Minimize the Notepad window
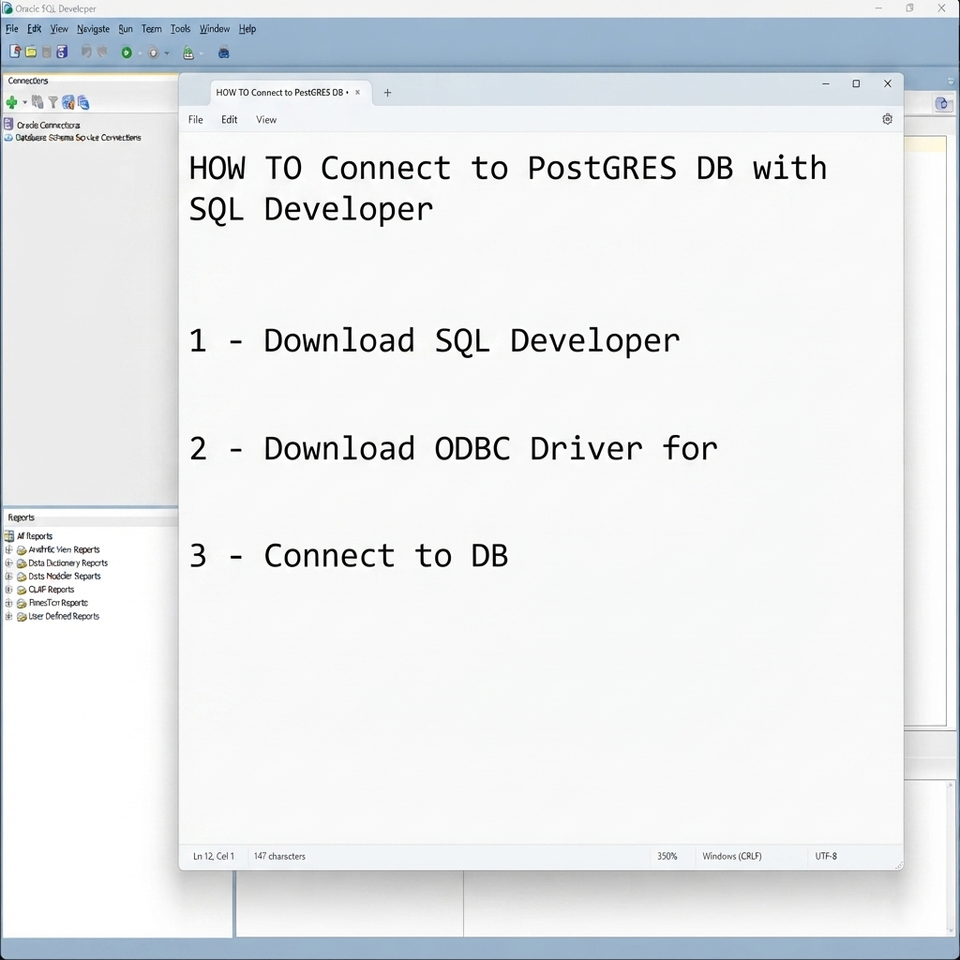The width and height of the screenshot is (960, 960). [825, 84]
